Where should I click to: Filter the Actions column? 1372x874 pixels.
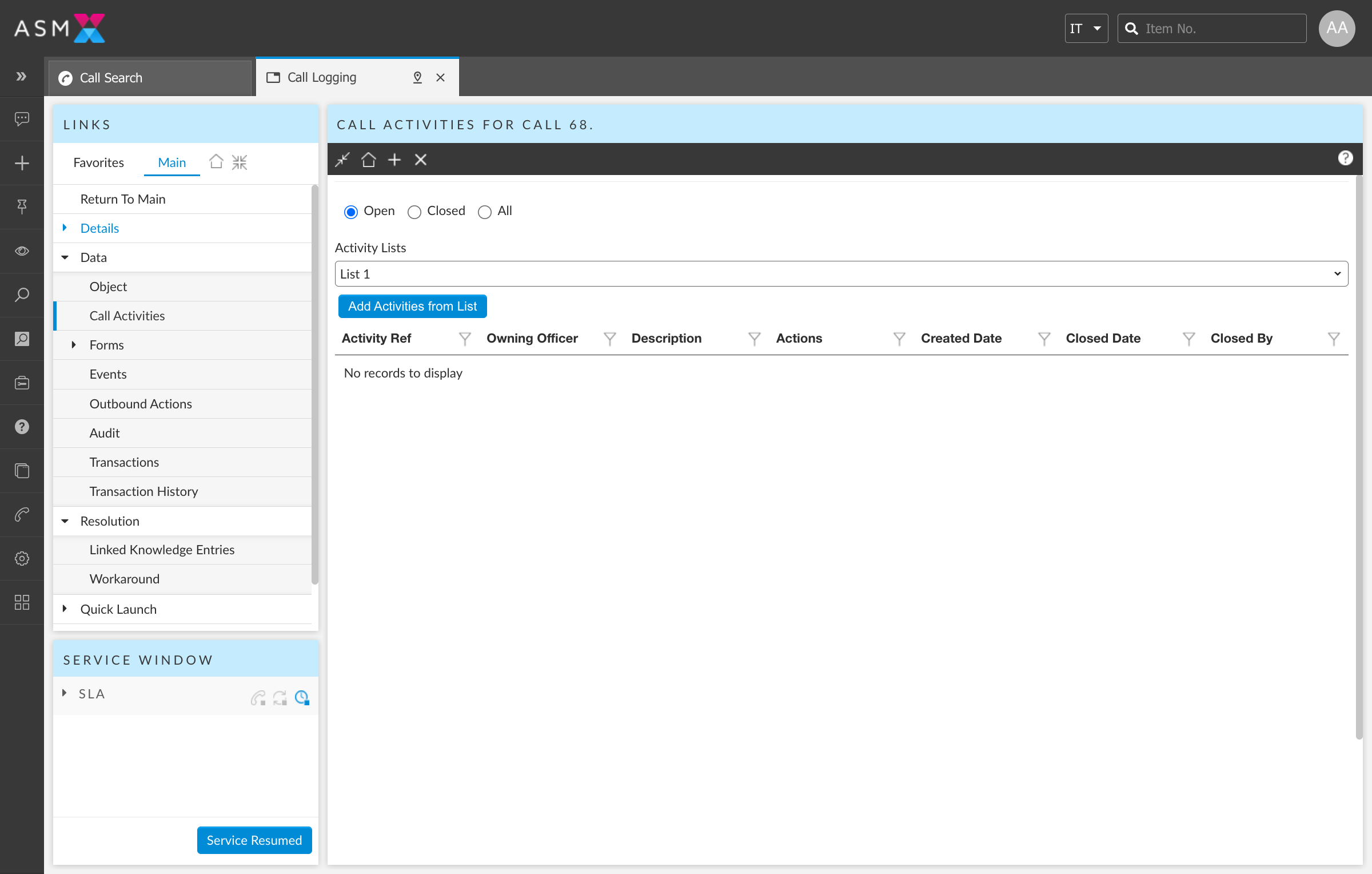(x=899, y=339)
